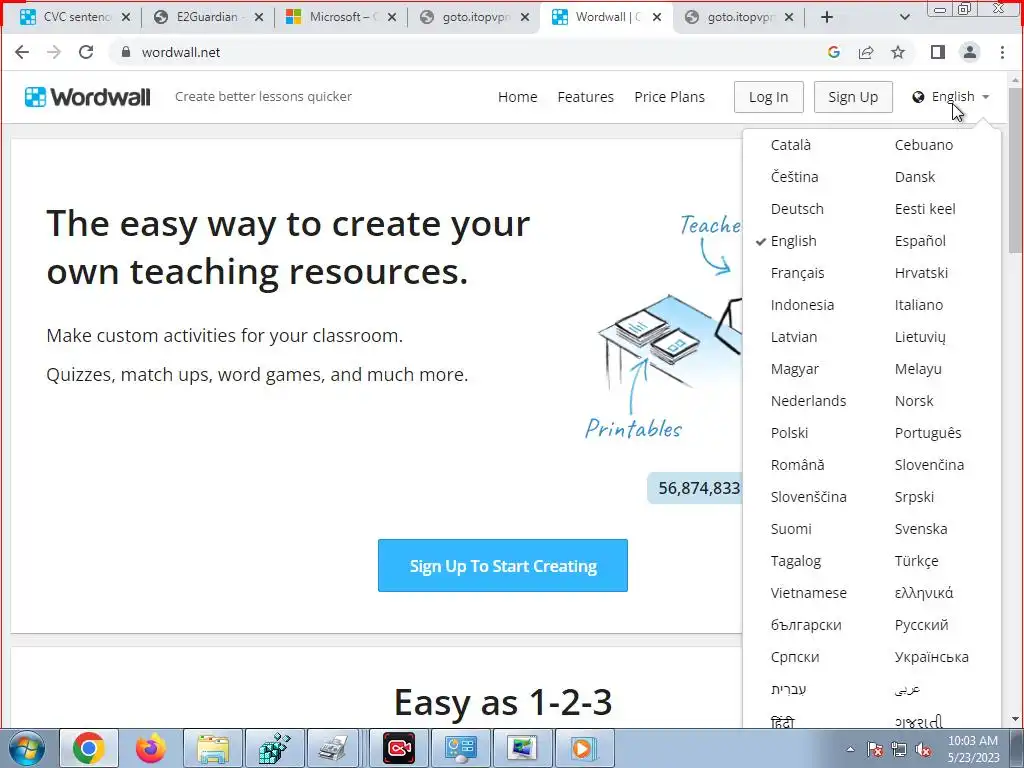Close the CVC sentence tab

coord(125,18)
